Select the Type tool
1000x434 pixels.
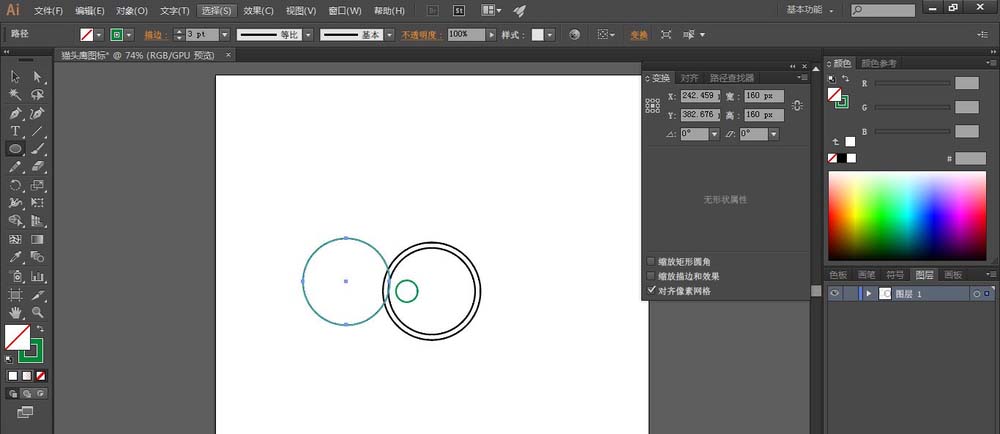coord(15,131)
